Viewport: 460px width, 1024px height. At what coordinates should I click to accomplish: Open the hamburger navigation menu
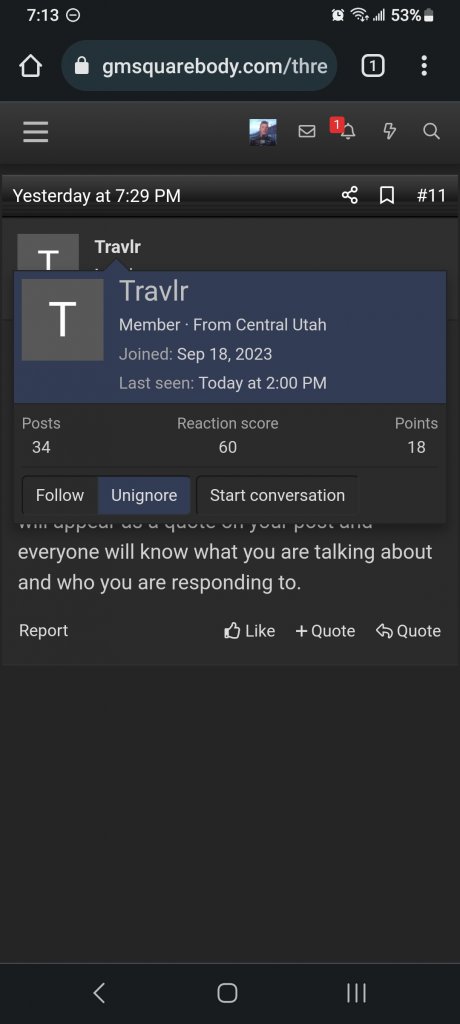pos(35,132)
